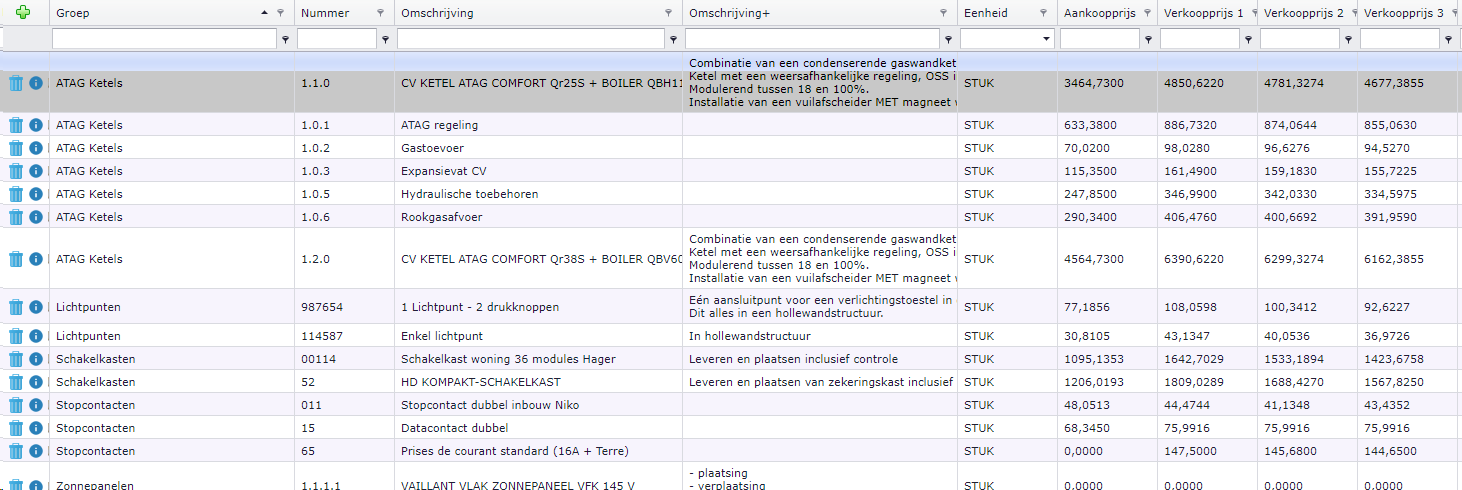
Task: Delete the row numbered 1.2.0
Action: click(16, 259)
